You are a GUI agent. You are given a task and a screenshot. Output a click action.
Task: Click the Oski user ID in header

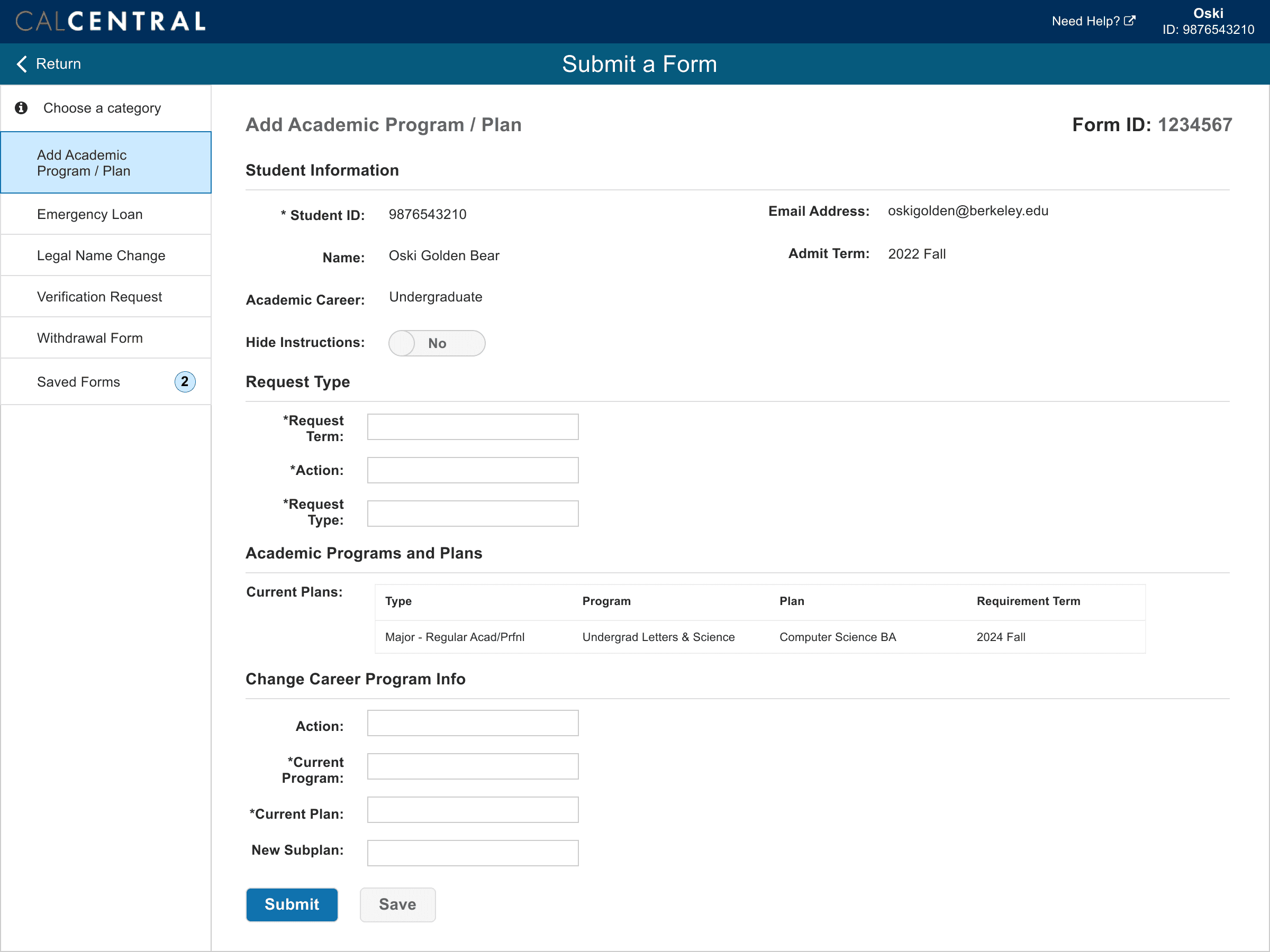tap(1208, 29)
